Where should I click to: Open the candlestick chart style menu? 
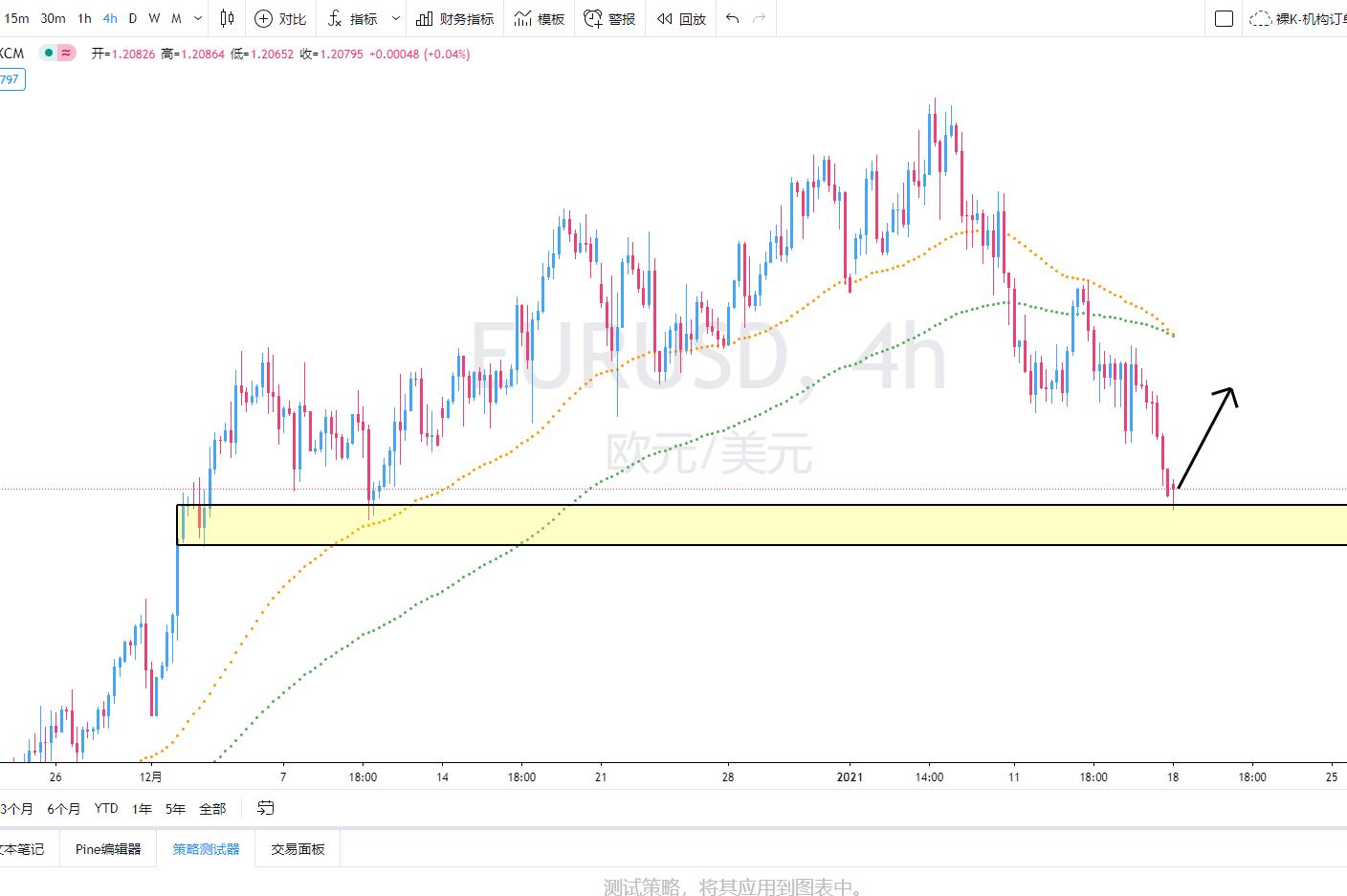point(227,18)
